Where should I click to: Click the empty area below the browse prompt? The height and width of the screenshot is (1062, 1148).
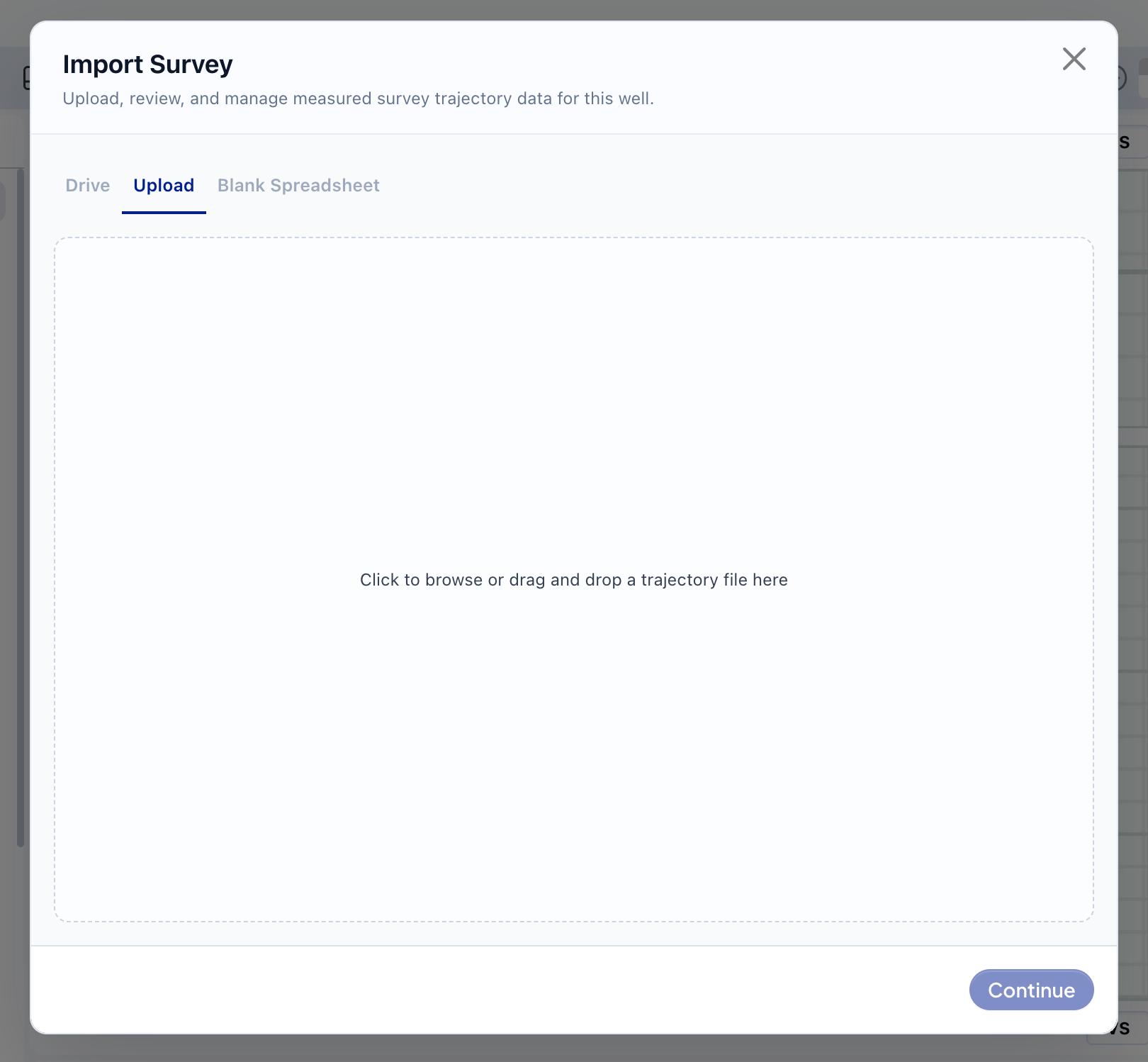point(574,755)
